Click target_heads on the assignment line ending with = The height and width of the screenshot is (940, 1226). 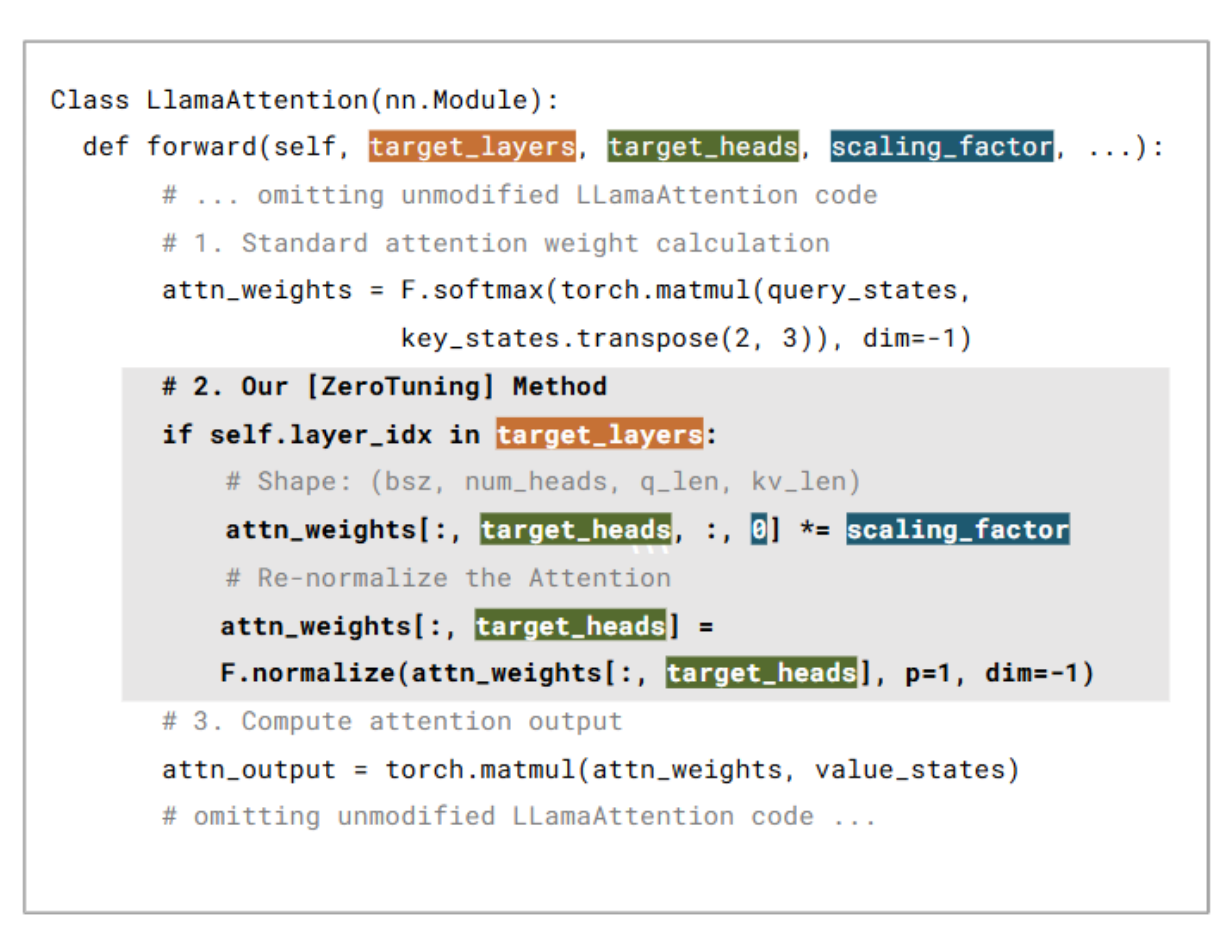click(x=570, y=626)
